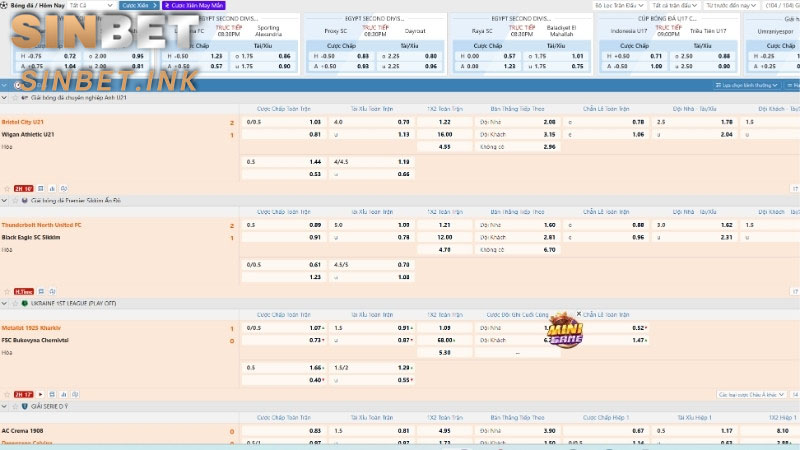Star the Giải Serie D Ý header

point(15,406)
